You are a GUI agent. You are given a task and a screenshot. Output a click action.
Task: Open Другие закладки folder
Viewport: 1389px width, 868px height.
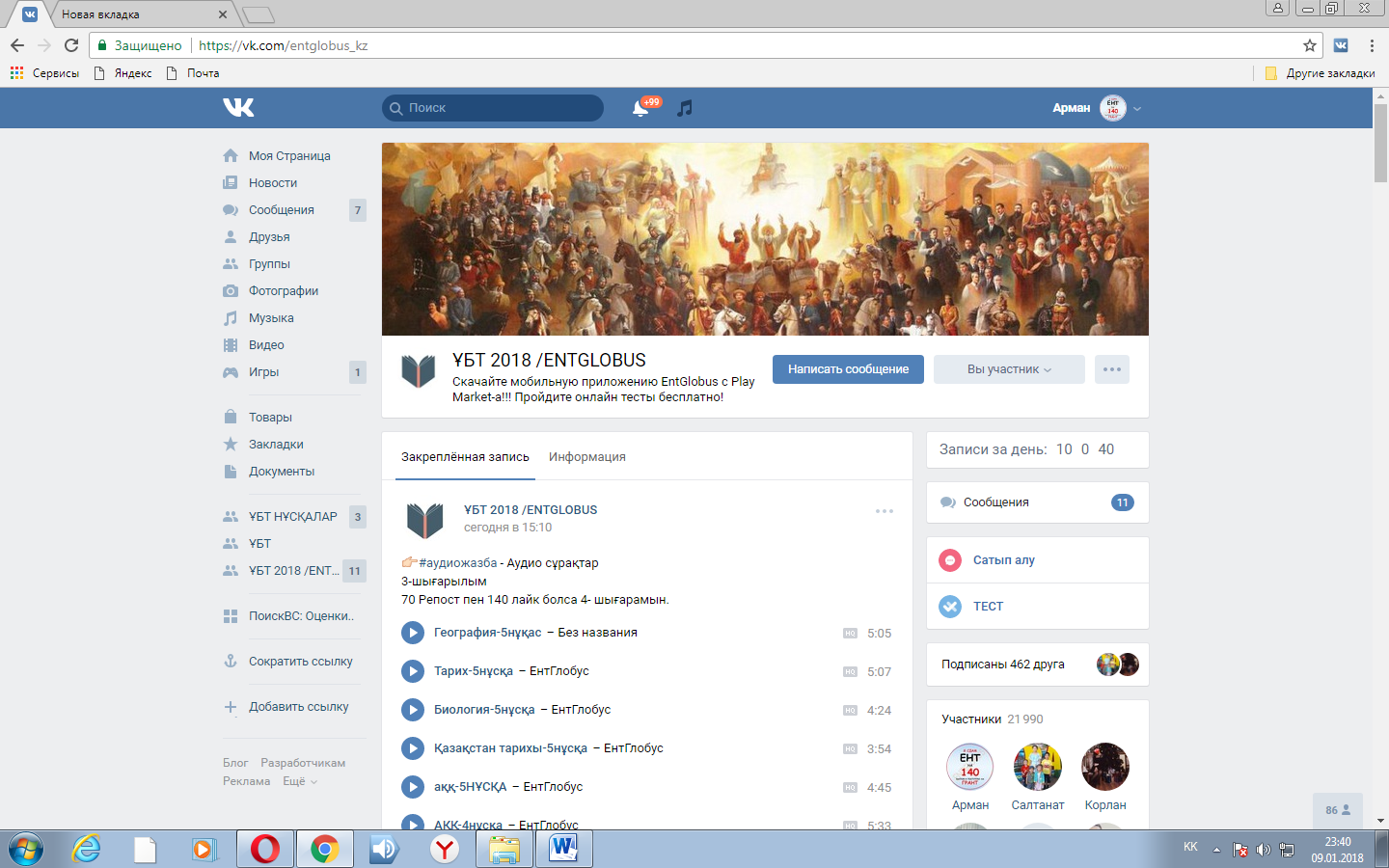pos(1319,73)
